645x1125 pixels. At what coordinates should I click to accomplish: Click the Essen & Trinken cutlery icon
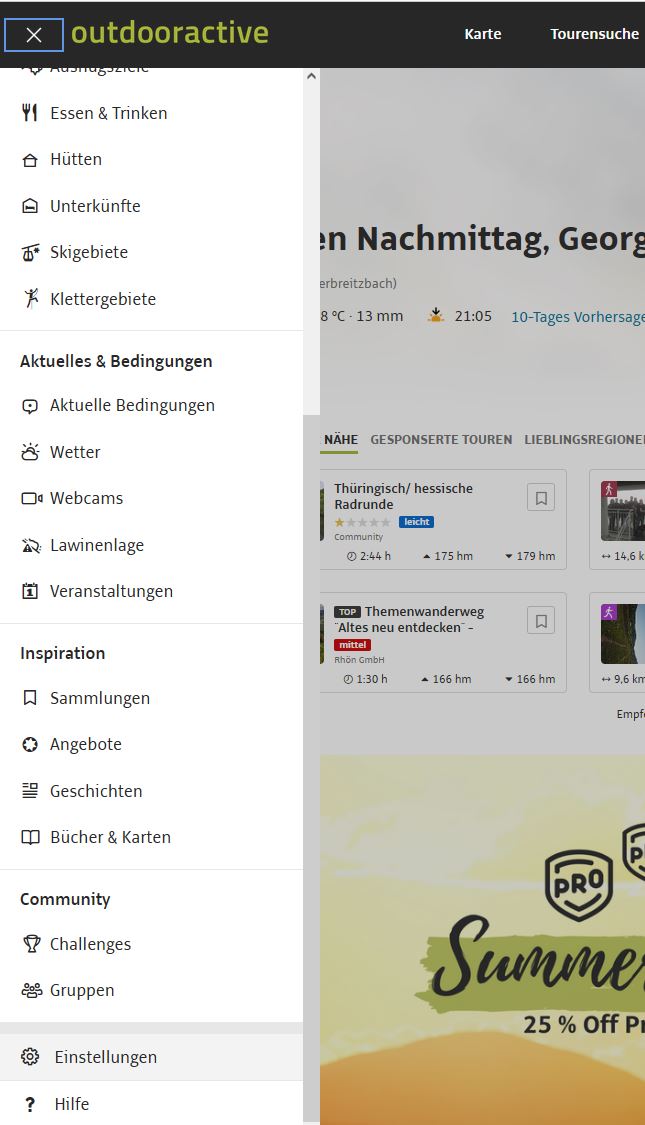click(30, 113)
